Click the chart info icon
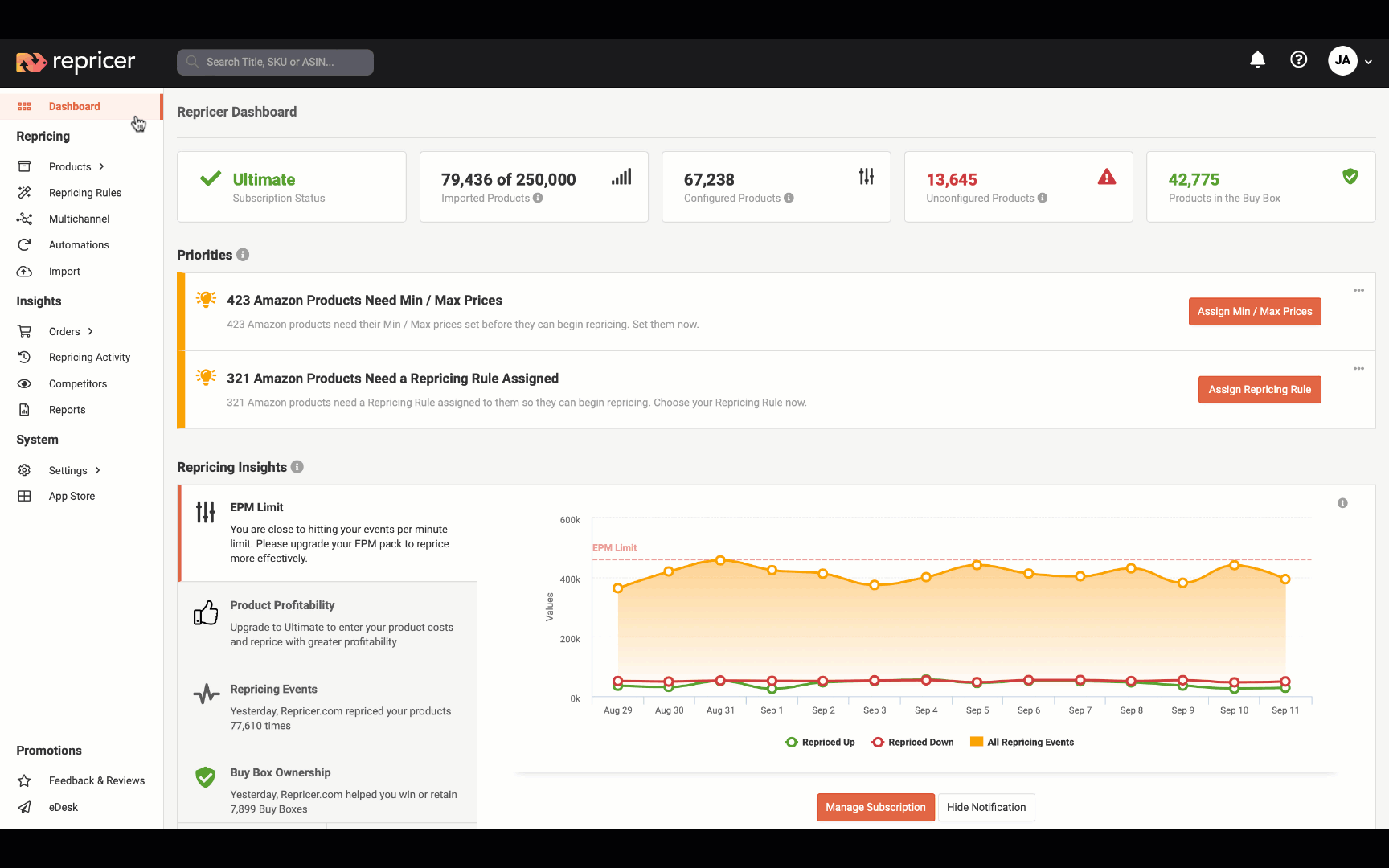1389x868 pixels. tap(1342, 503)
